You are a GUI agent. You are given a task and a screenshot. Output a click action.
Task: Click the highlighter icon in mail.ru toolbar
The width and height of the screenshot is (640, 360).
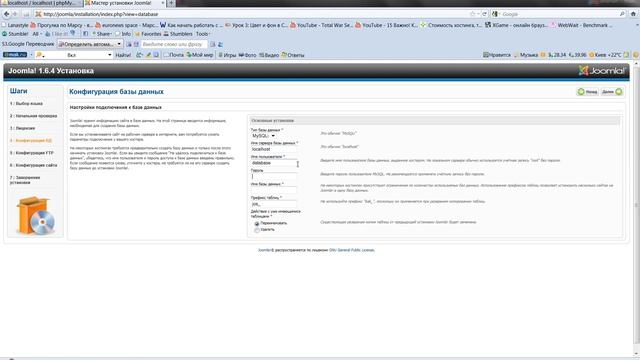click(149, 55)
